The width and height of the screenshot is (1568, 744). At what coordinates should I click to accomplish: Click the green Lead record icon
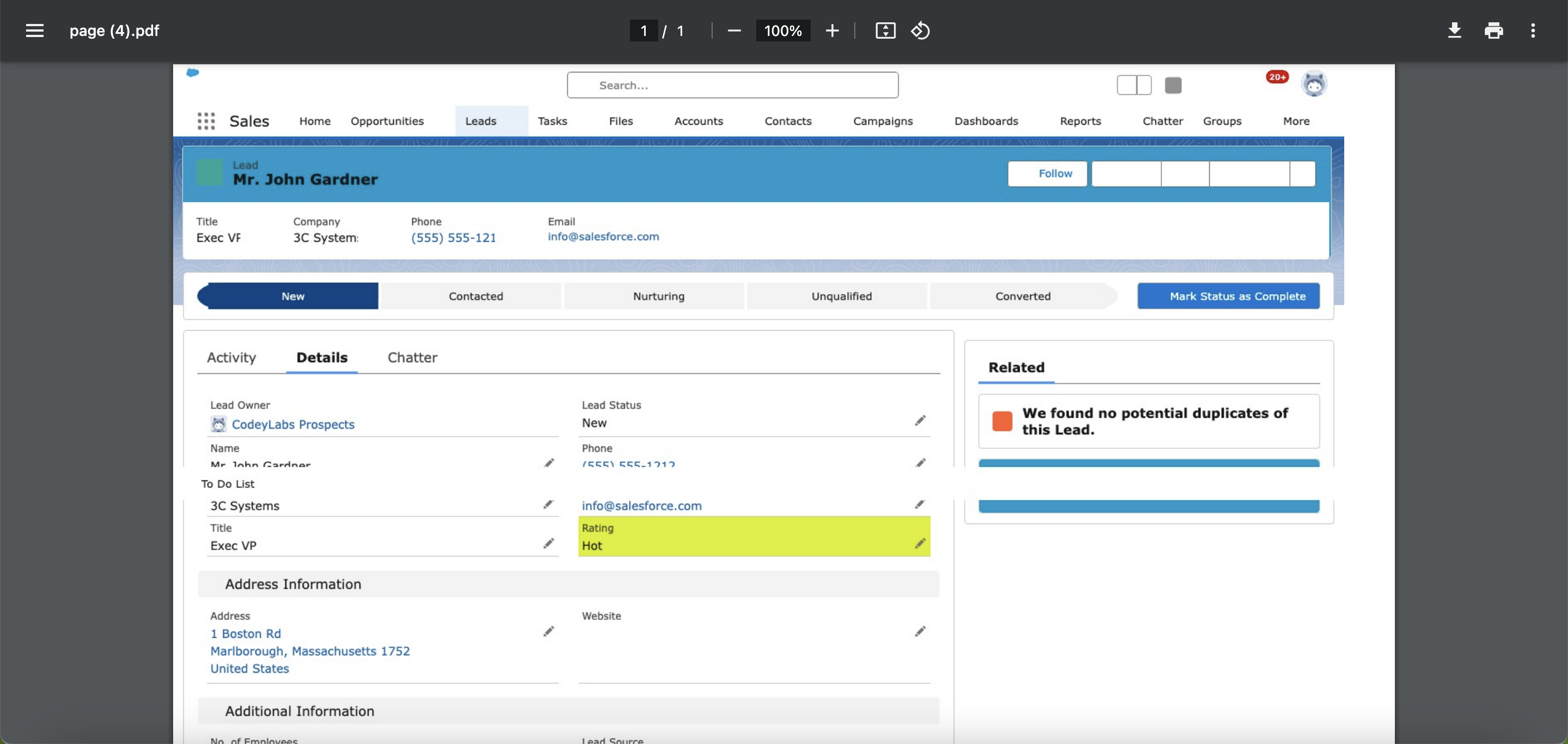pos(210,172)
